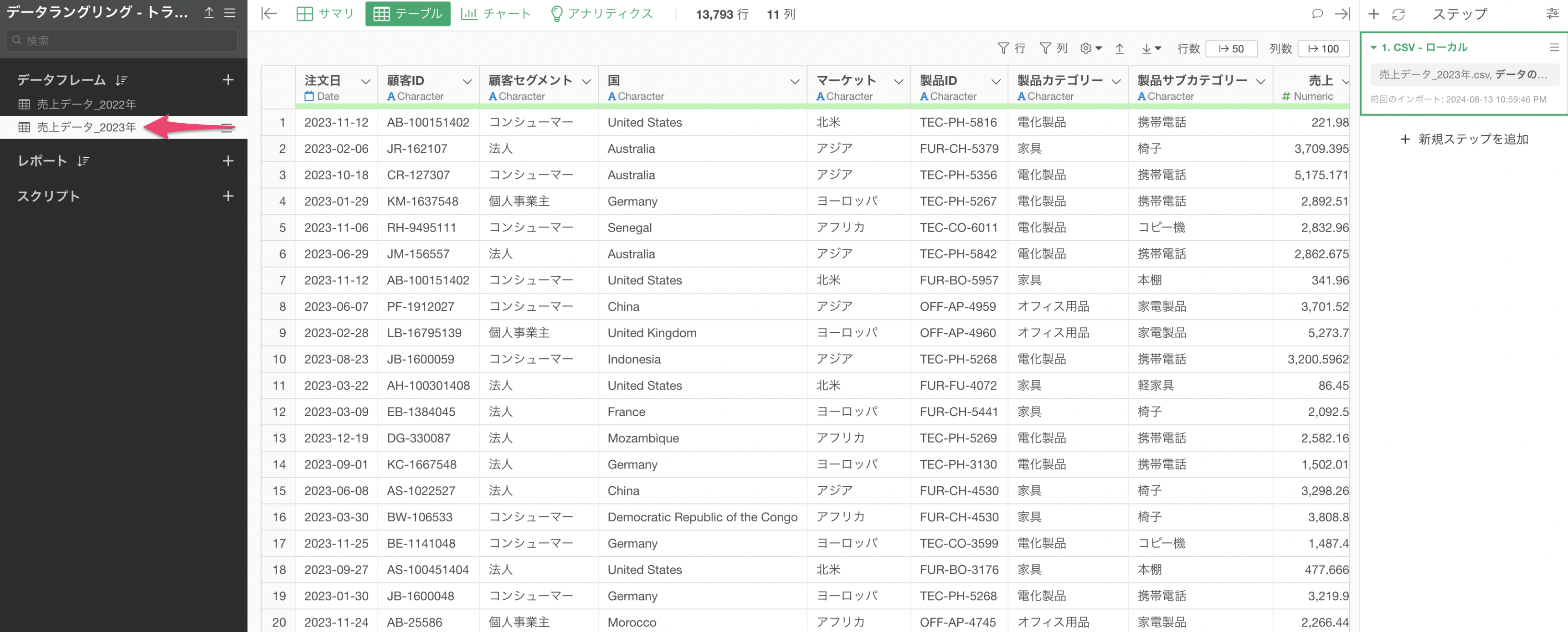Click the project search field
This screenshot has width=1568, height=632.
pyautogui.click(x=122, y=40)
